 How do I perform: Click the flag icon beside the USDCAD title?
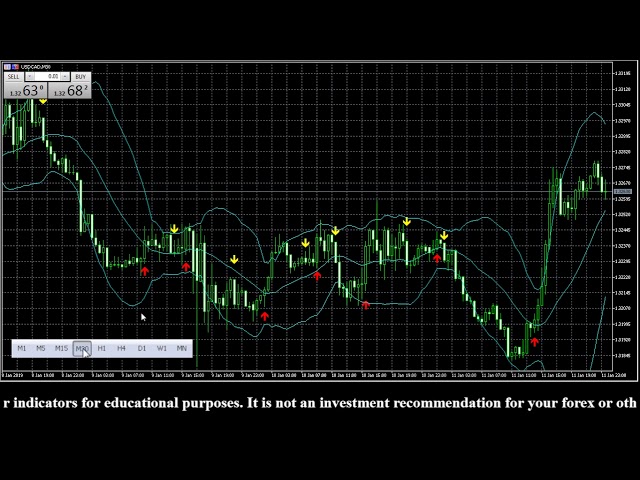pos(8,67)
